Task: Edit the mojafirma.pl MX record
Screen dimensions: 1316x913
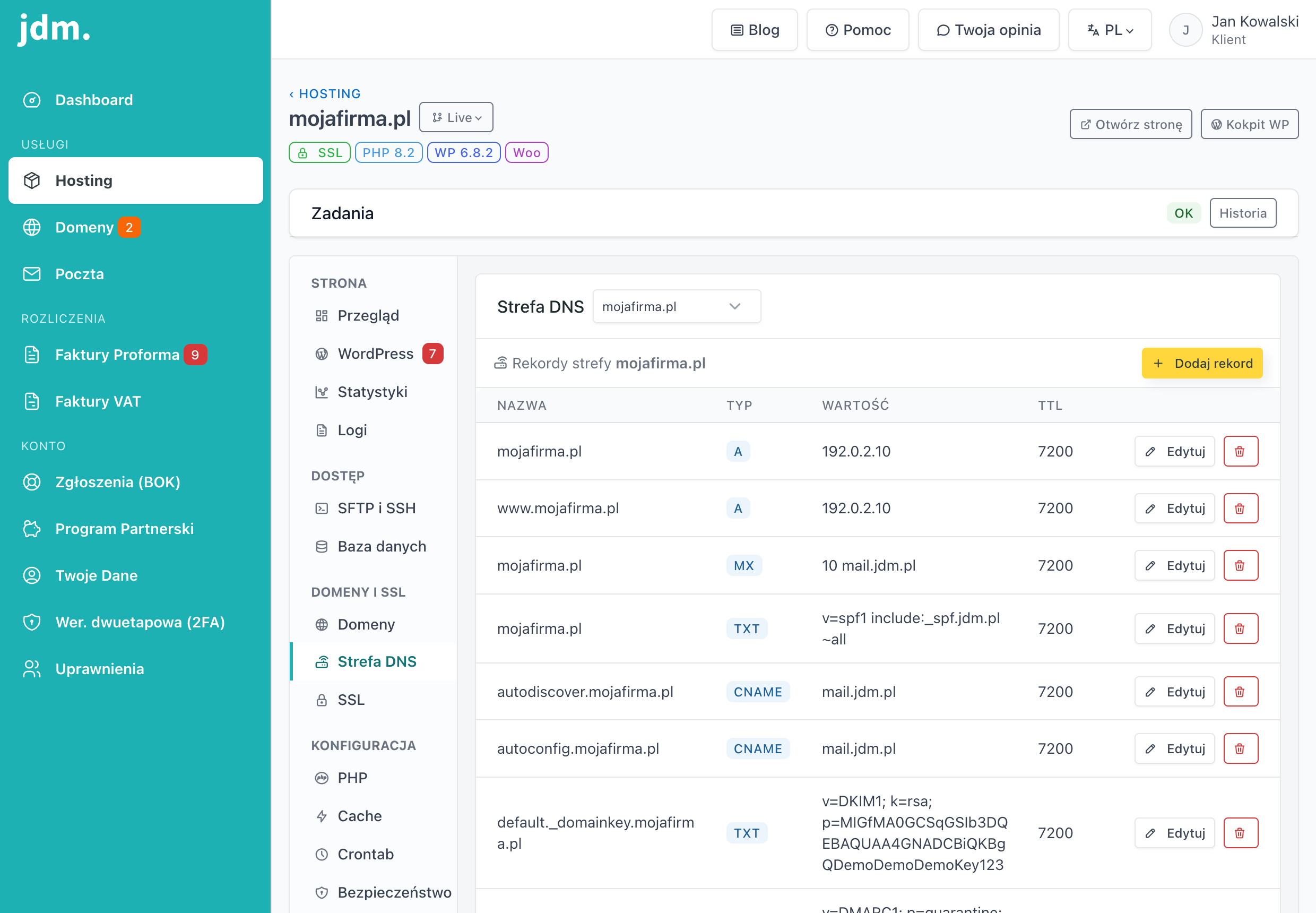Action: (x=1174, y=565)
